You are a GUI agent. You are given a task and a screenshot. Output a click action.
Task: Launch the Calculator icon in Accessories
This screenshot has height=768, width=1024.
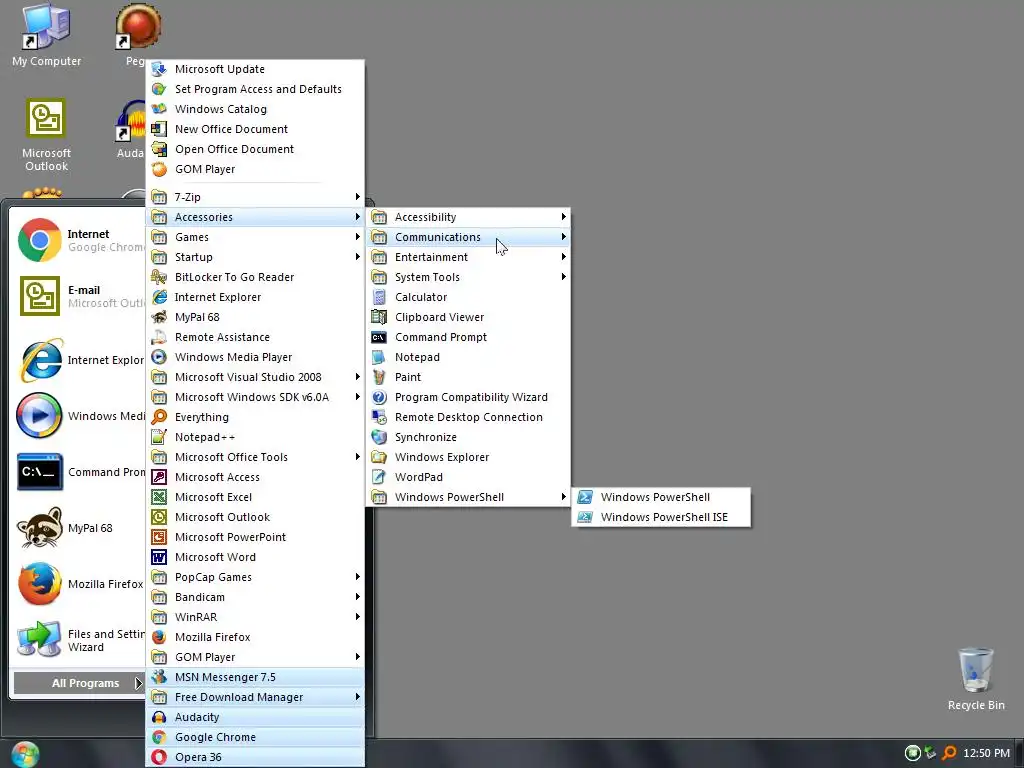[379, 297]
